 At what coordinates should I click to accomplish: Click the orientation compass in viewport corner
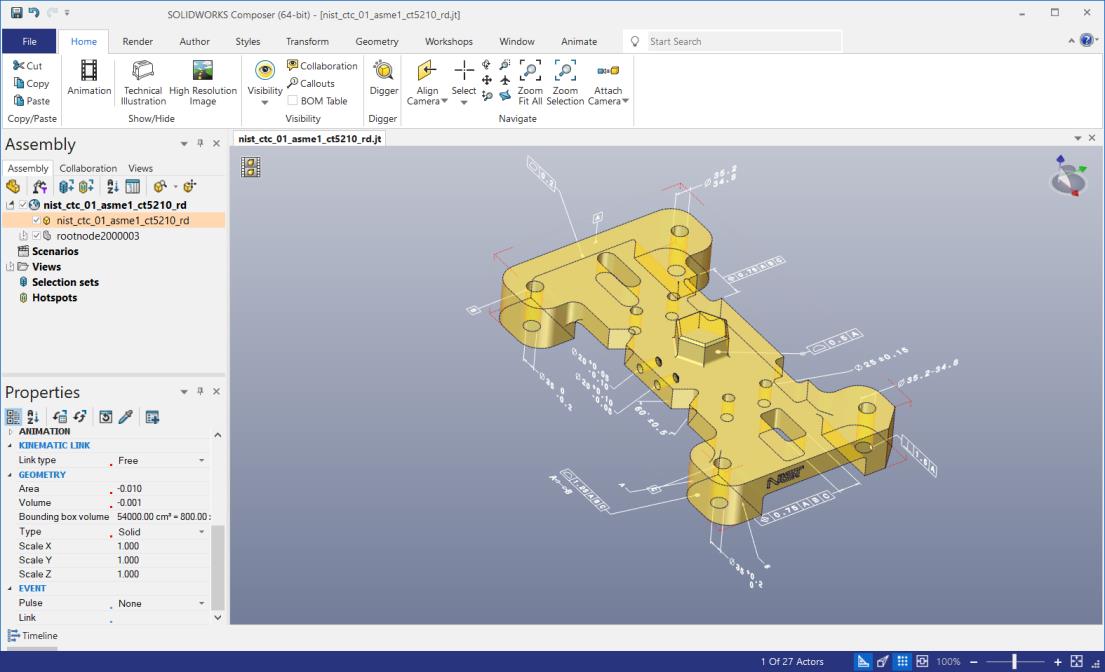point(1068,175)
